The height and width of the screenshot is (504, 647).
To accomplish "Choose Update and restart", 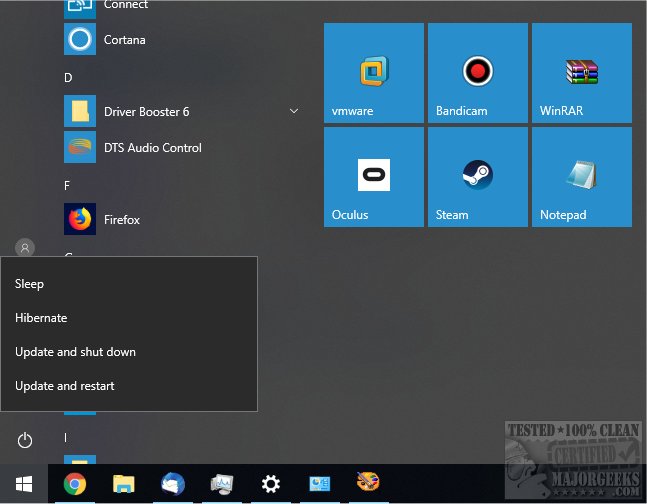I will point(129,386).
